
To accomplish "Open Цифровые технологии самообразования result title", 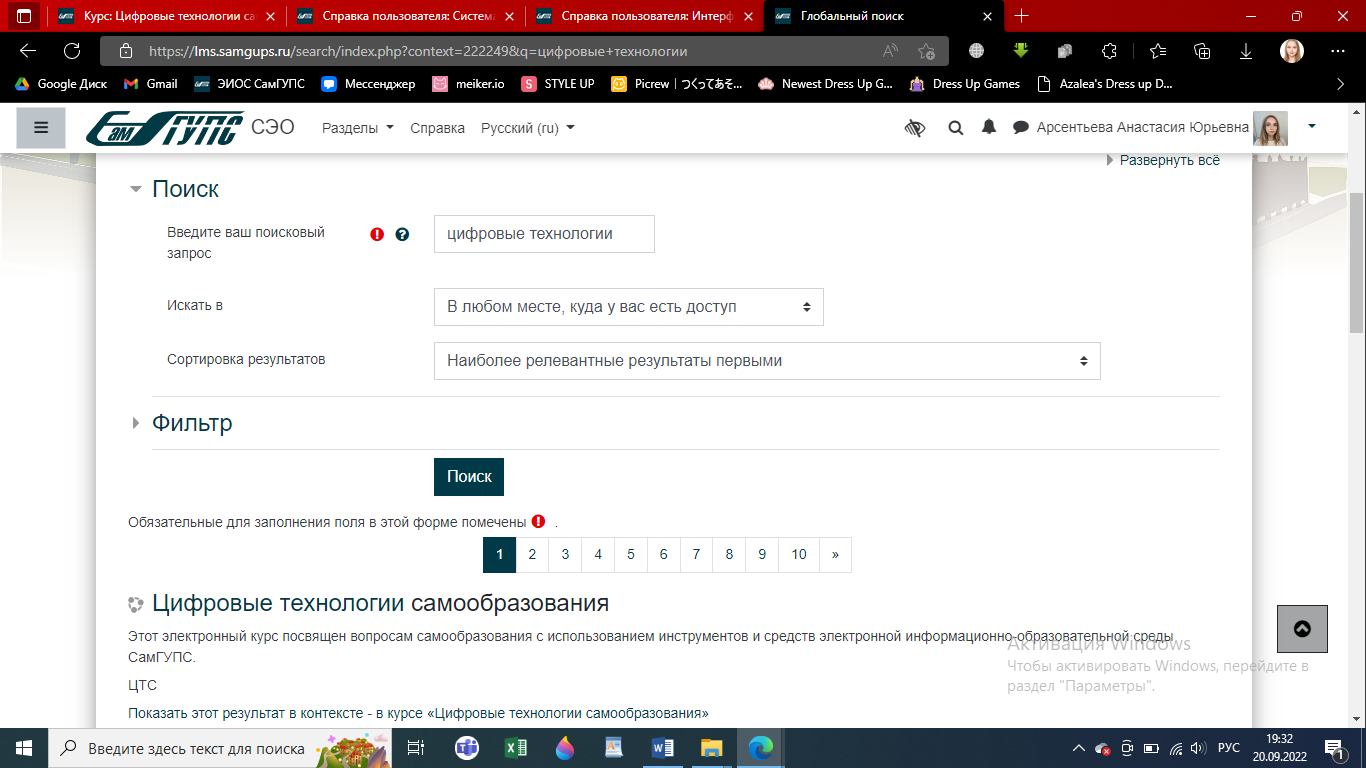I will point(381,603).
